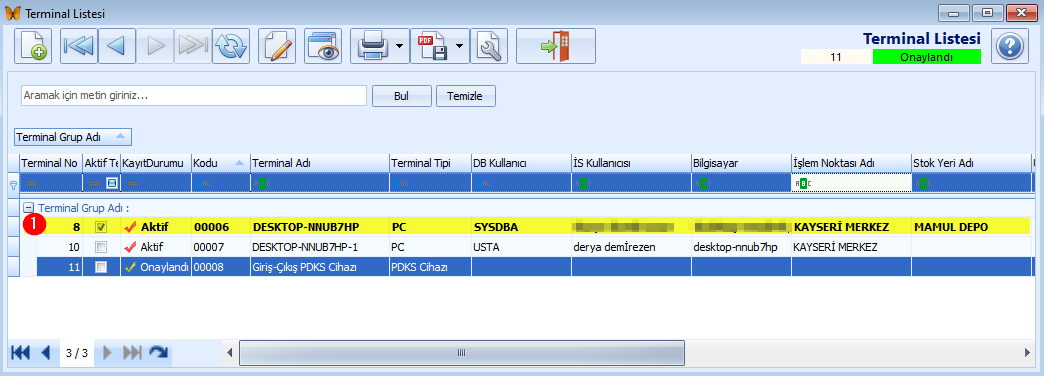The image size is (1044, 376).
Task: Click the derya demİrezen cell
Action: pyautogui.click(x=630, y=247)
